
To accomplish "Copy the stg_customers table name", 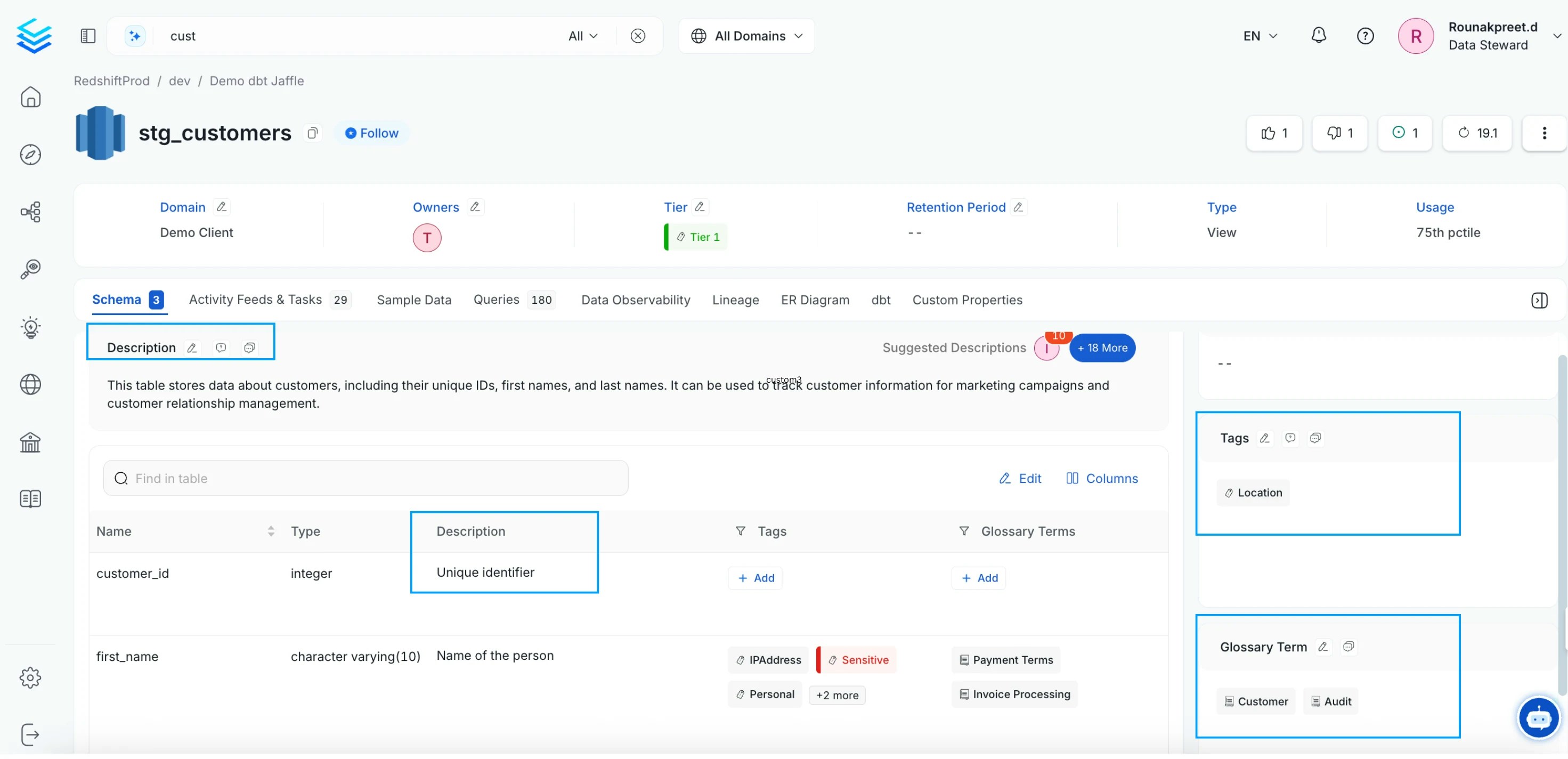I will 312,133.
